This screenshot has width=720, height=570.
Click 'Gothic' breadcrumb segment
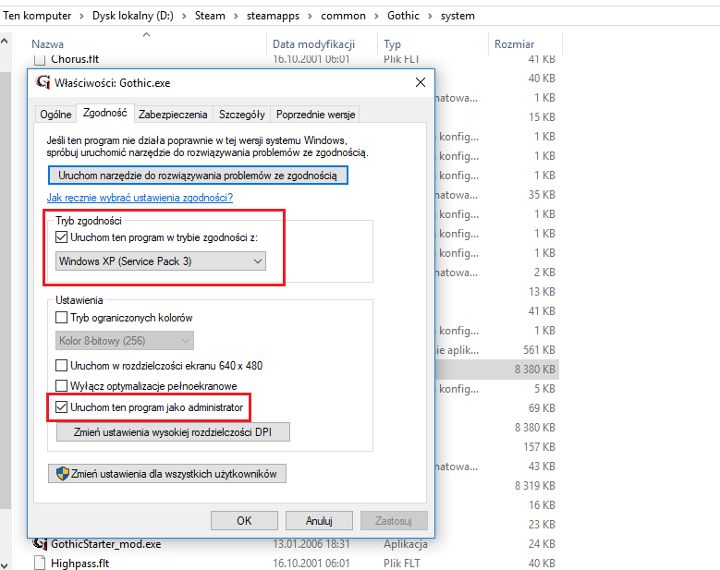click(x=403, y=16)
